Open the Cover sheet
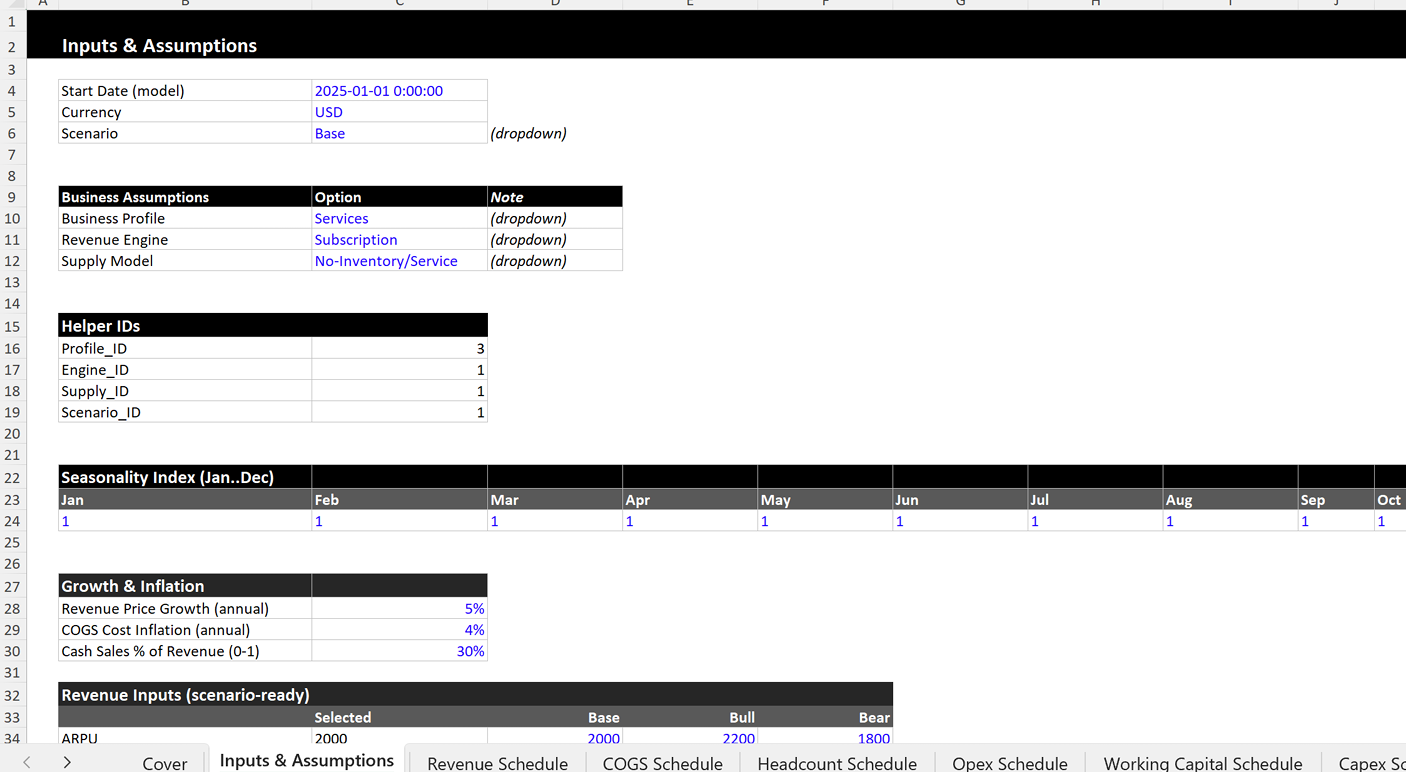 (164, 762)
